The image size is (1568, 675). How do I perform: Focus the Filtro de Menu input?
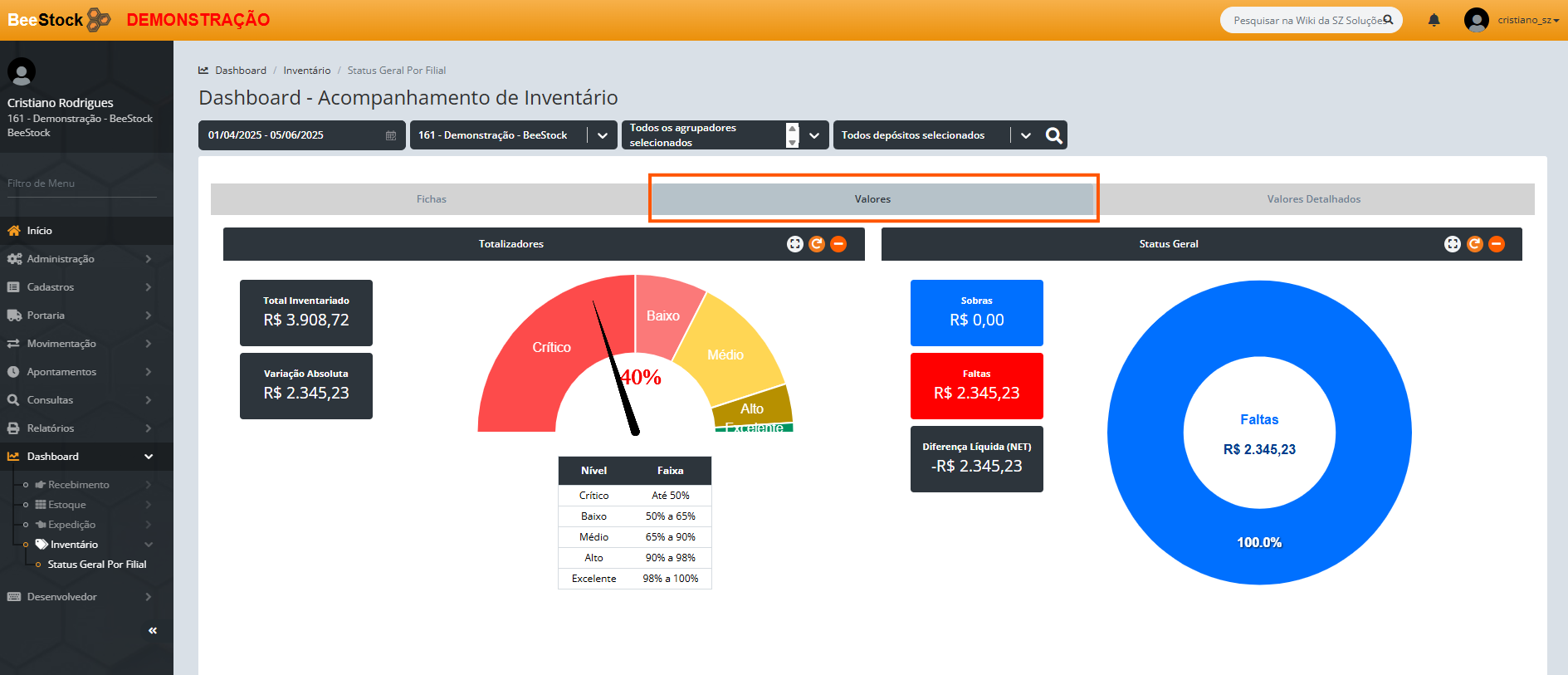coord(81,183)
